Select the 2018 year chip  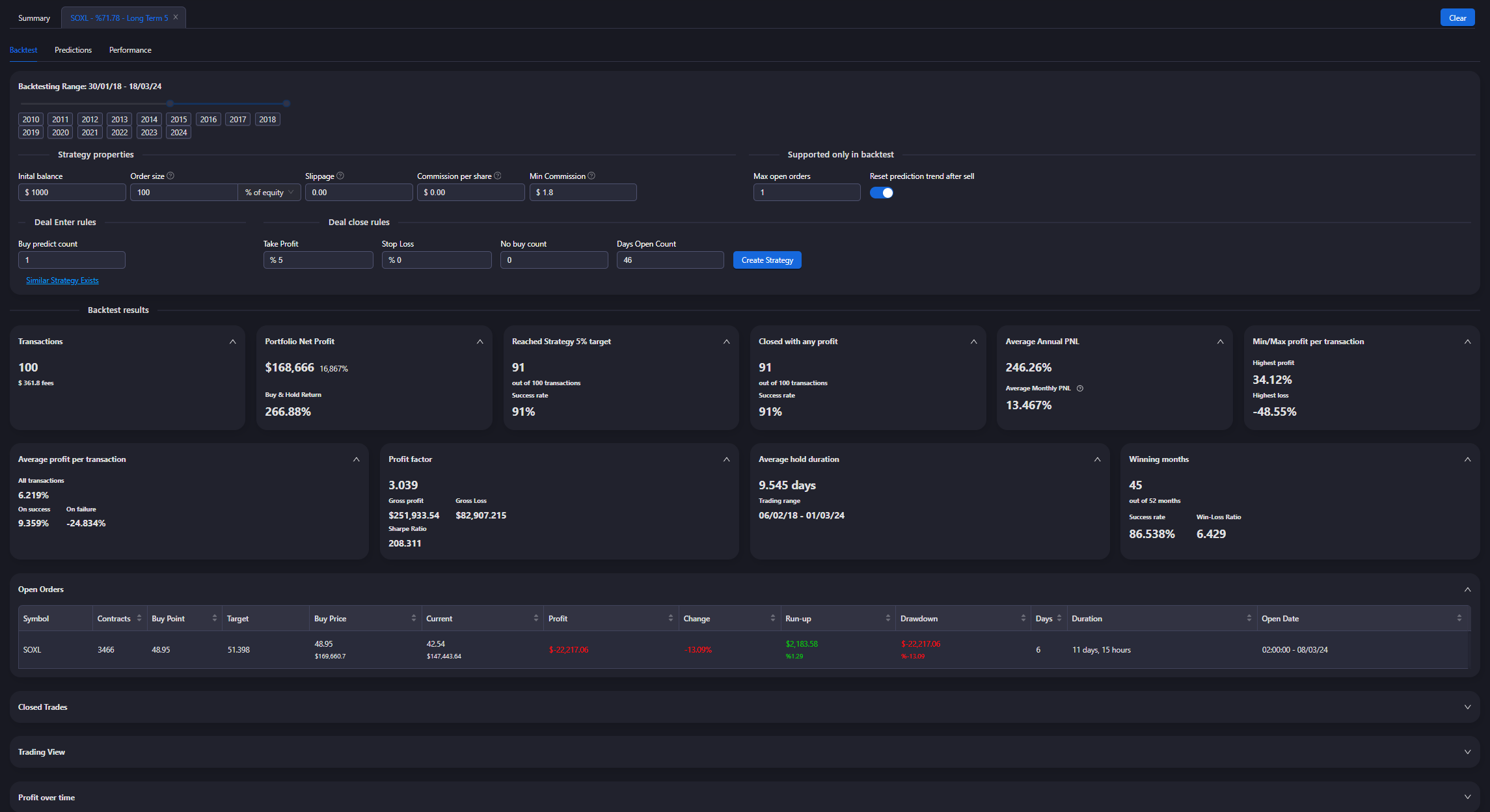[267, 119]
